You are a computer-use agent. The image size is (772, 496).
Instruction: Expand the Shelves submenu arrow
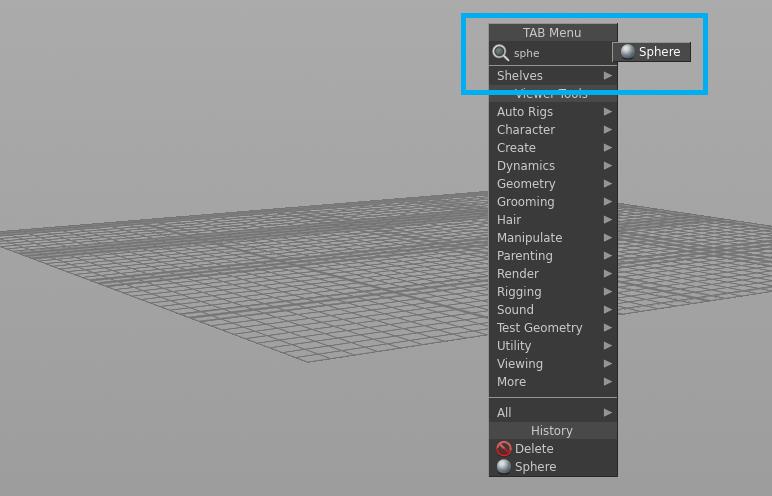tap(607, 76)
